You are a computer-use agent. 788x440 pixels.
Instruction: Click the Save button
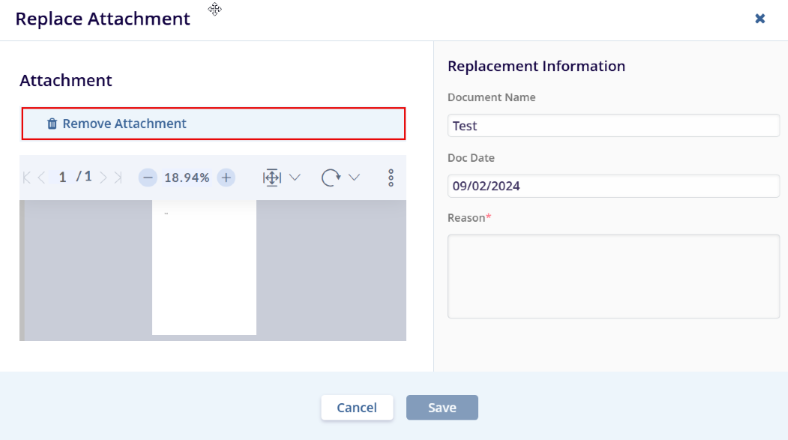click(442, 407)
